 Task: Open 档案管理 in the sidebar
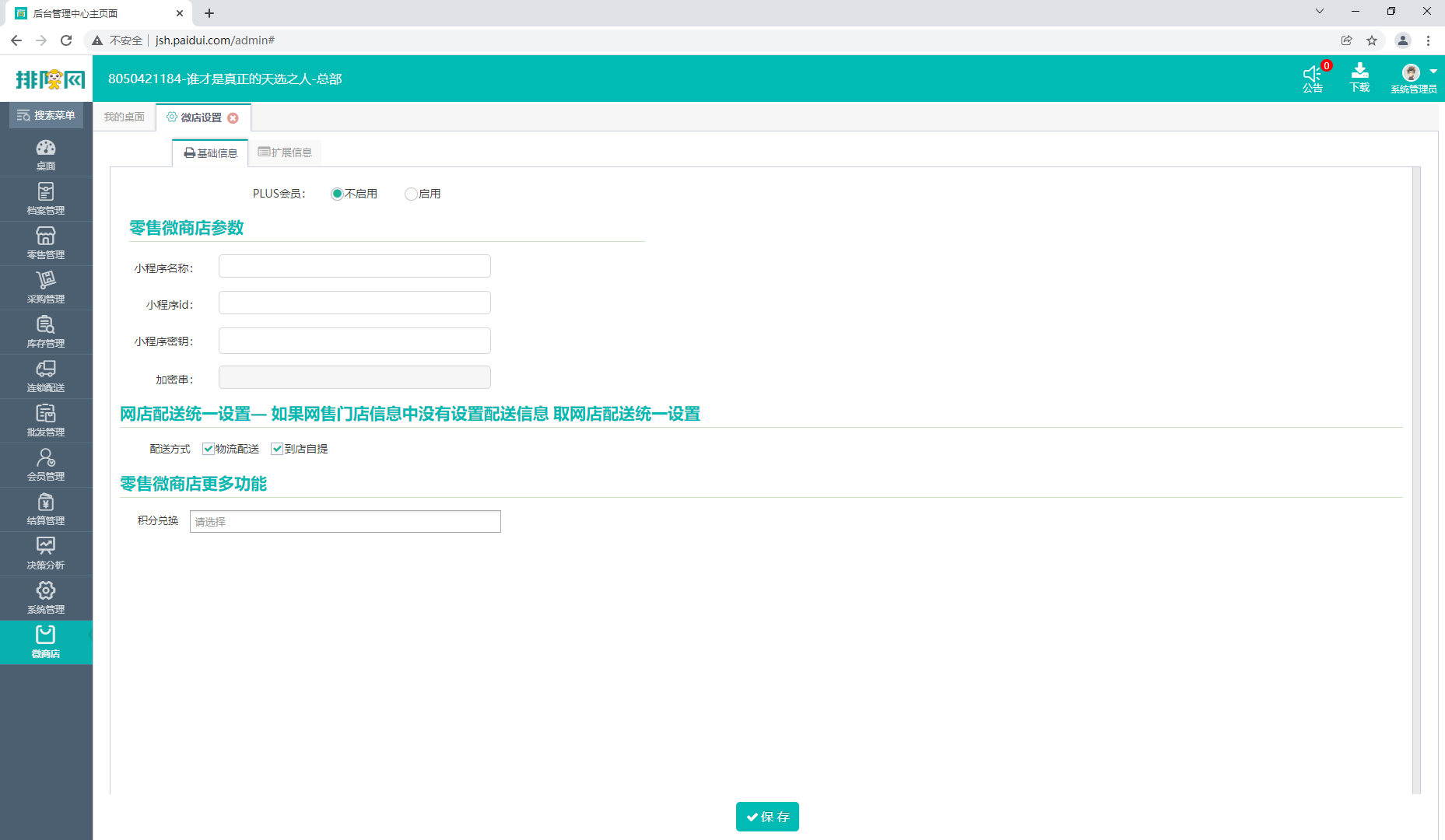[x=46, y=199]
